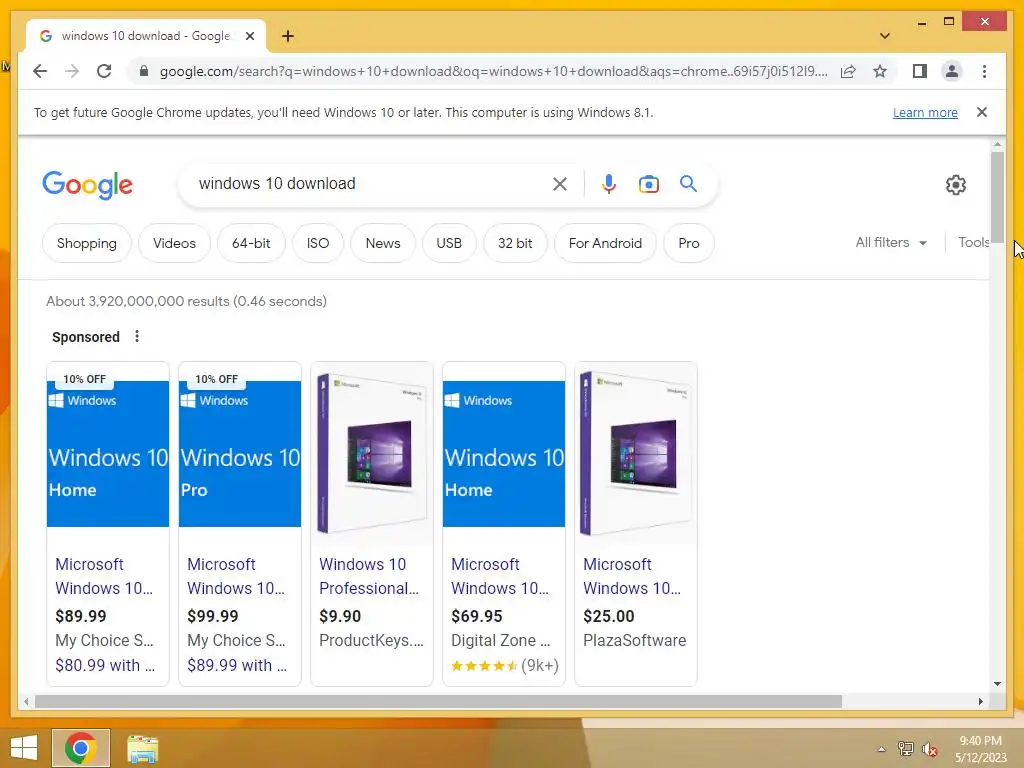The width and height of the screenshot is (1024, 768).
Task: Open Chrome's three-dot menu
Action: [x=984, y=71]
